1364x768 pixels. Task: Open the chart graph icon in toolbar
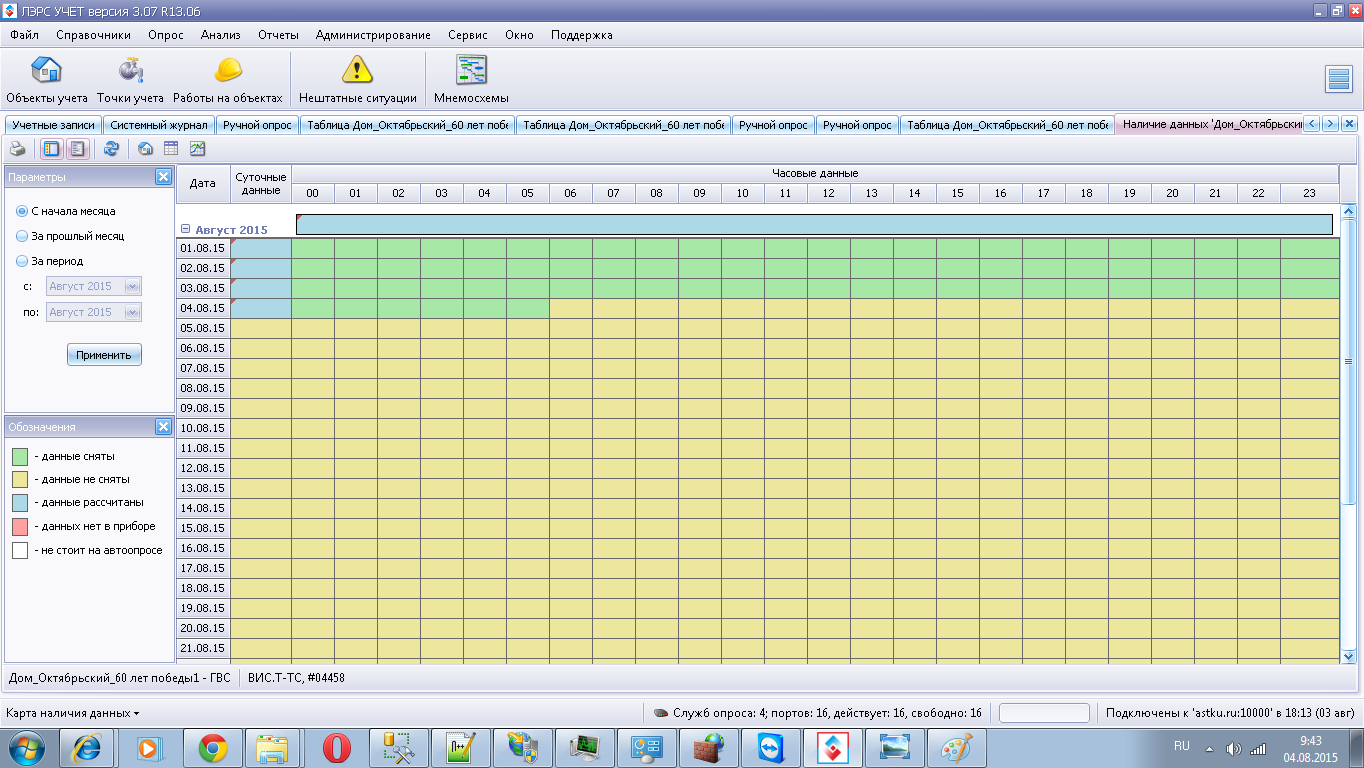197,149
